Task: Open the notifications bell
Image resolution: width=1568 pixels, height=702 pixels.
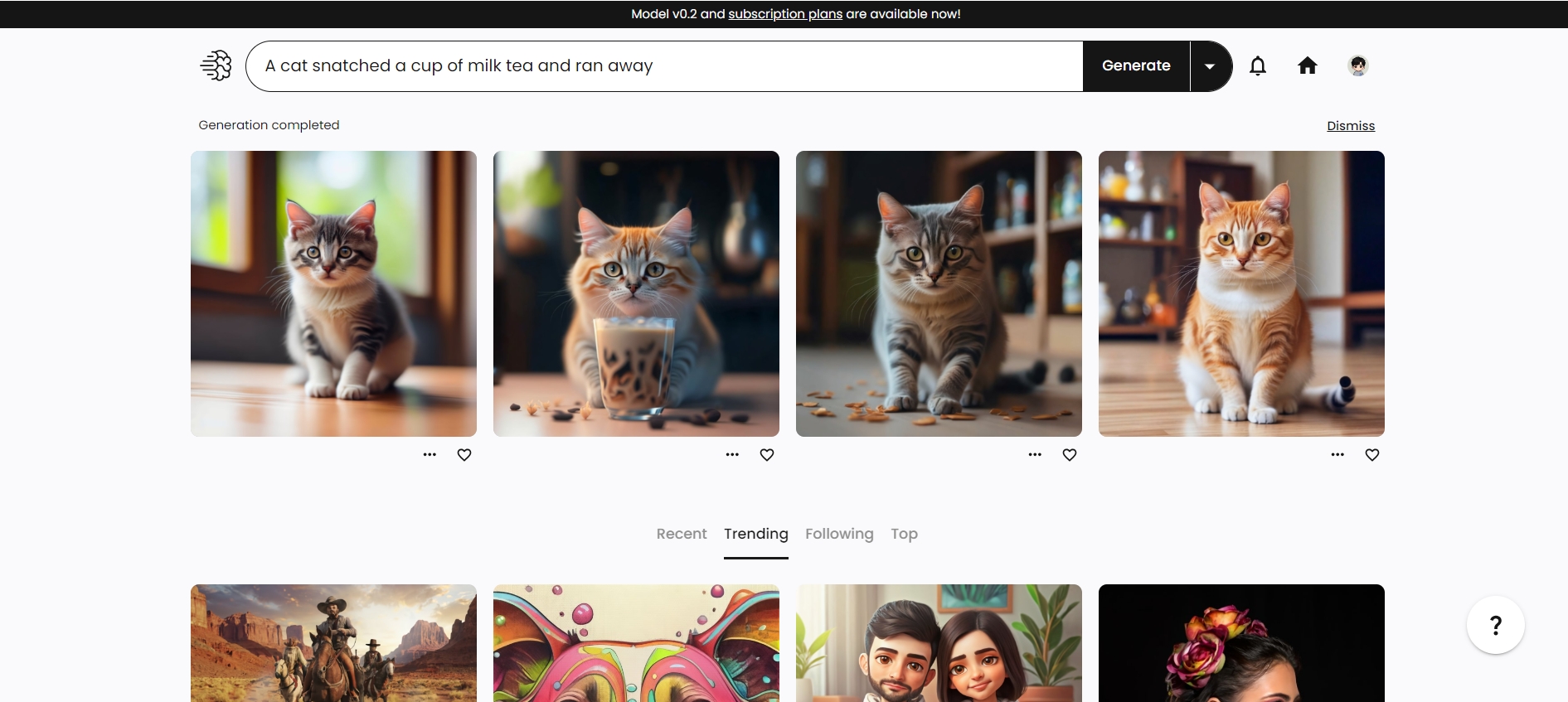Action: 1258,65
